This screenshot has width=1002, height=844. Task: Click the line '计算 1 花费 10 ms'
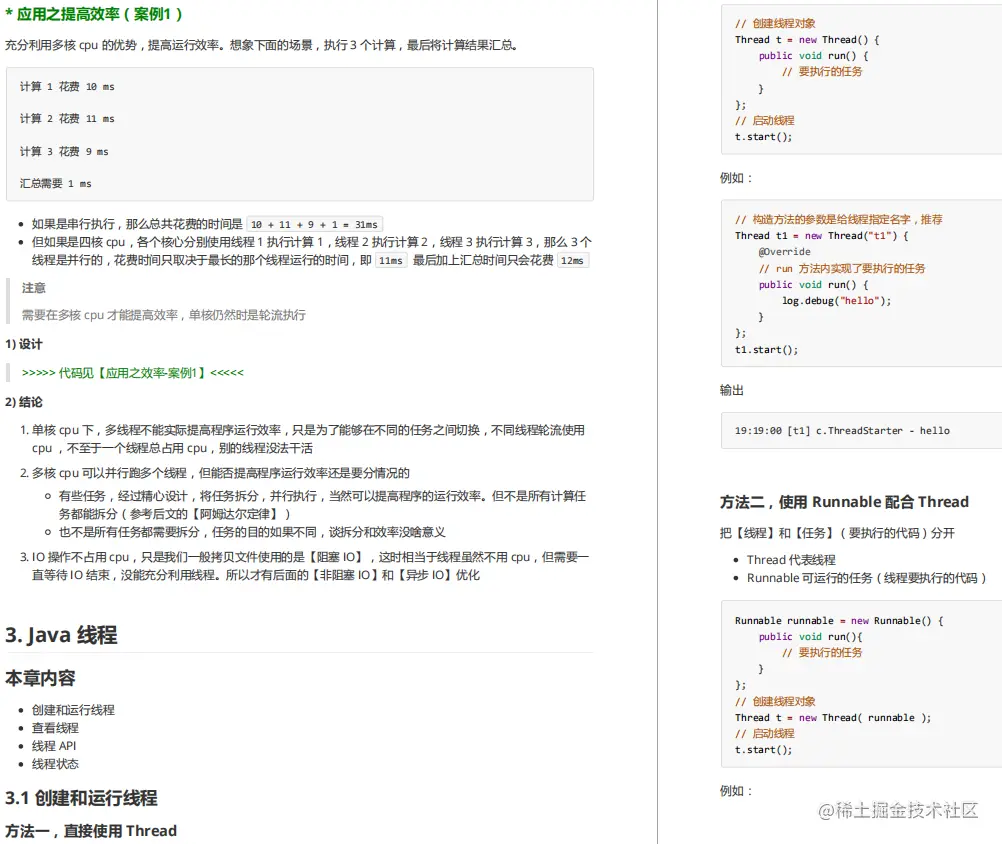67,86
